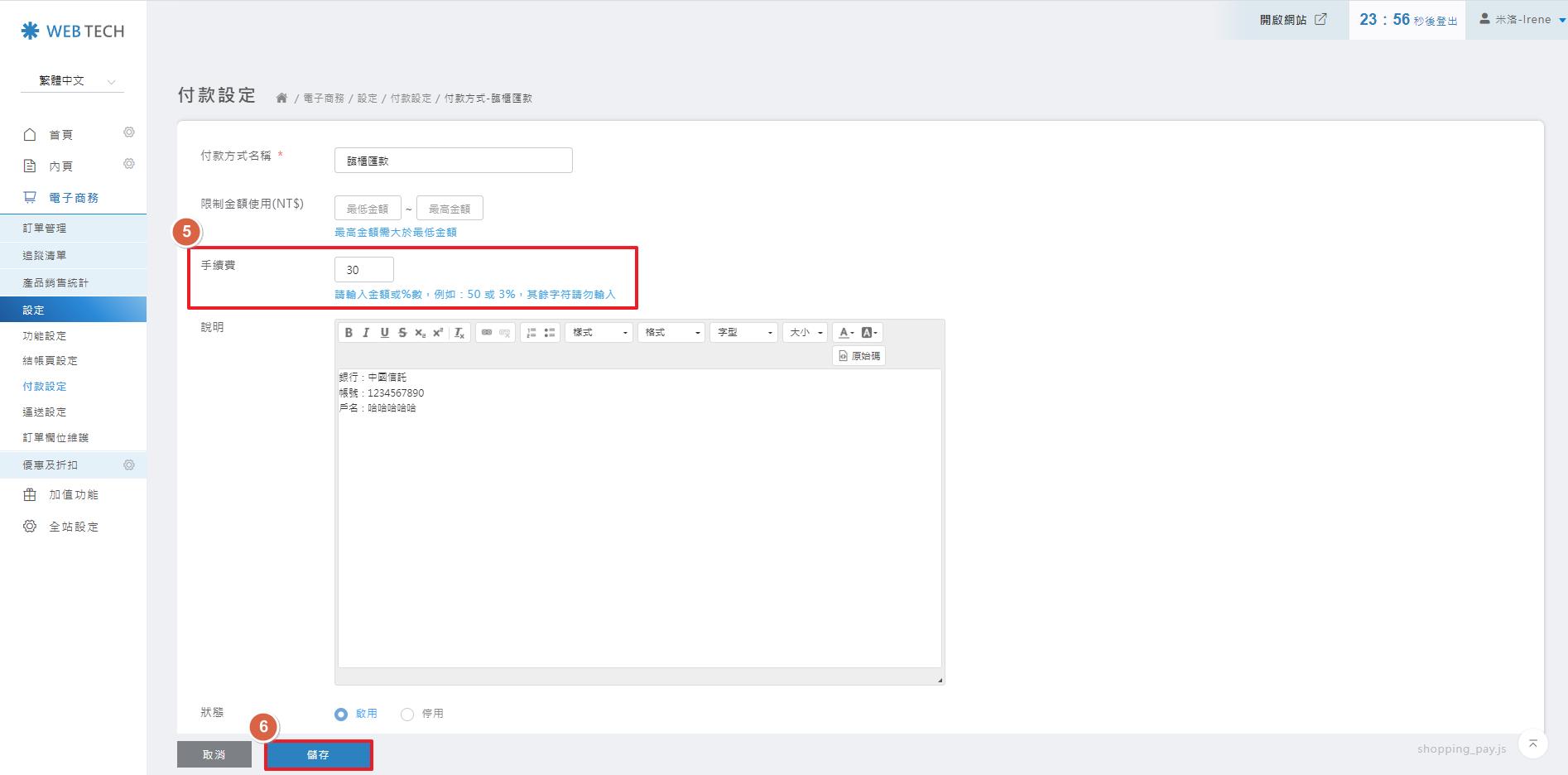Image resolution: width=1568 pixels, height=775 pixels.
Task: Click the 原始碼 source code toggle
Action: (859, 356)
